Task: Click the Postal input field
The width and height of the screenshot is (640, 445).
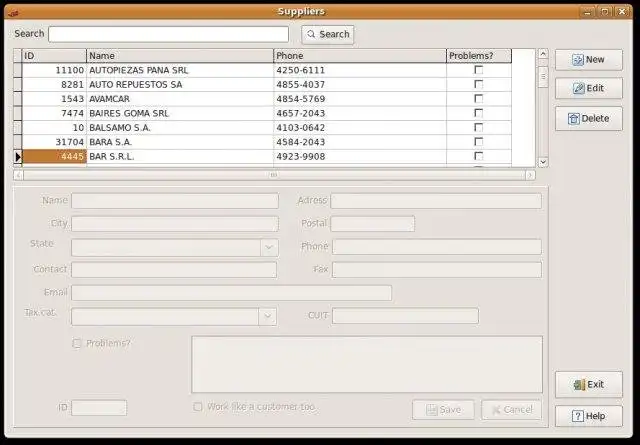Action: 373,224
